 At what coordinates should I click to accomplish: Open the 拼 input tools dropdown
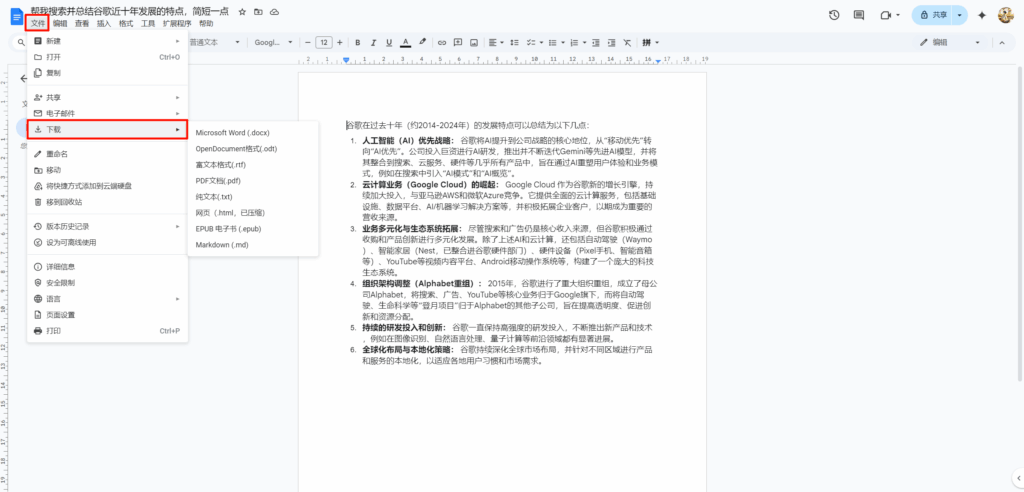coord(650,42)
